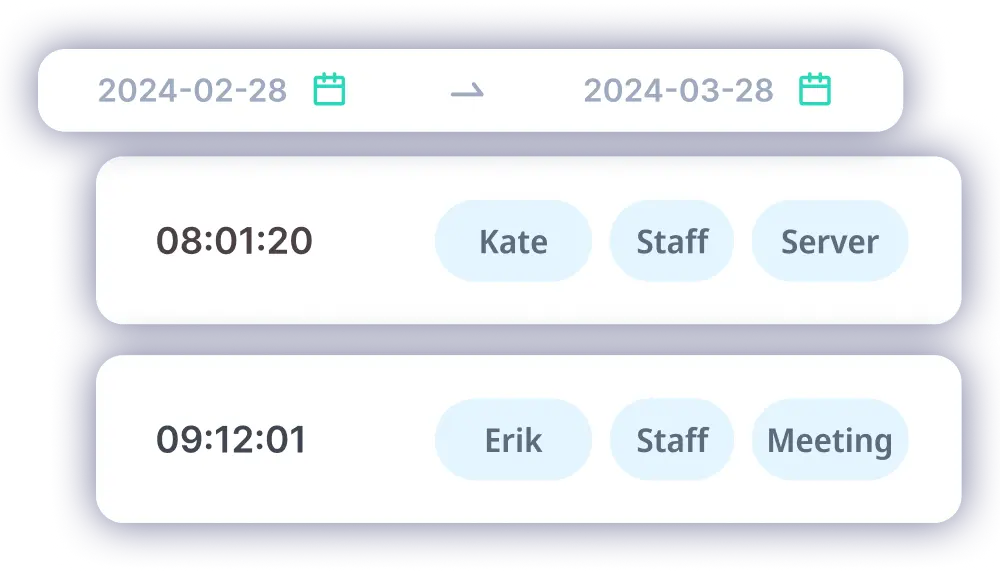This screenshot has height=572, width=1000.
Task: Click the 08:01:20 timestamp
Action: 234,241
